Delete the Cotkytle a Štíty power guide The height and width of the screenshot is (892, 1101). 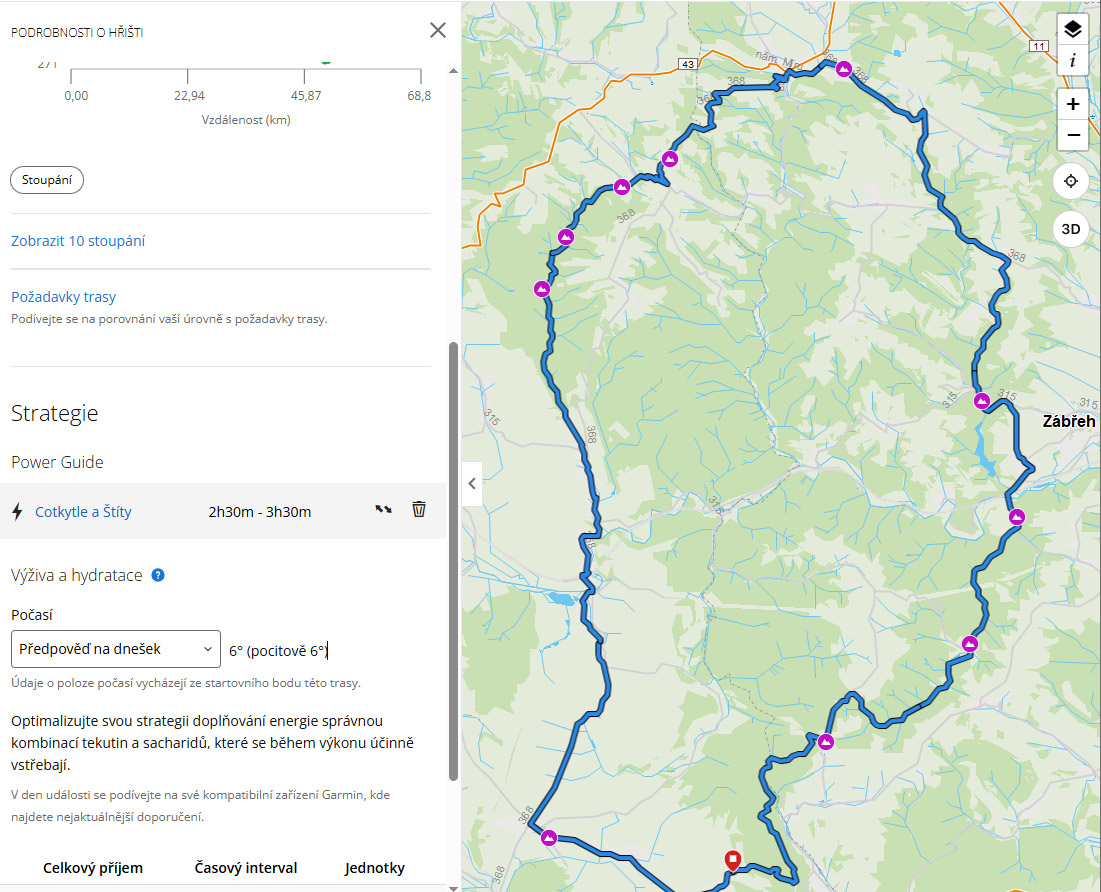[419, 510]
